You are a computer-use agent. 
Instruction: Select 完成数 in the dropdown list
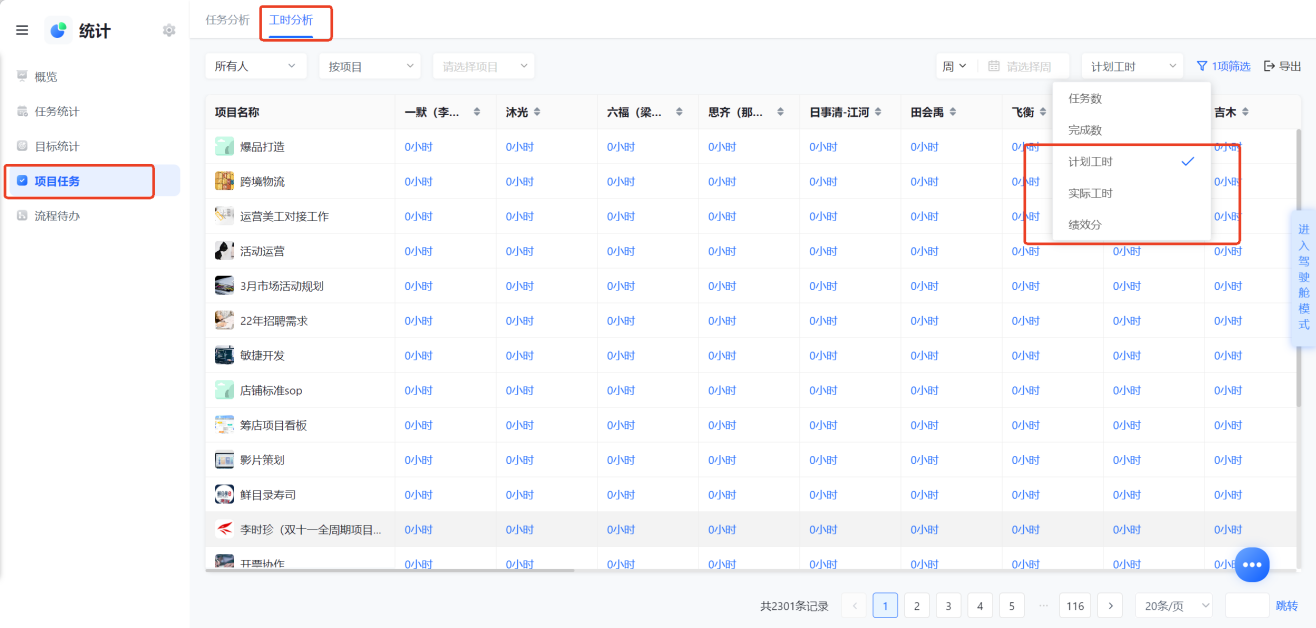tap(1132, 130)
